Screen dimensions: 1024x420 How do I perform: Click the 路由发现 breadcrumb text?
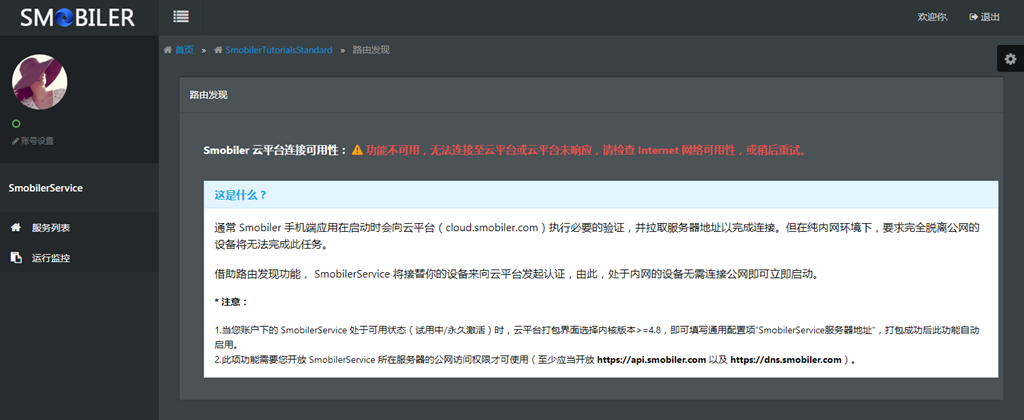tap(371, 50)
